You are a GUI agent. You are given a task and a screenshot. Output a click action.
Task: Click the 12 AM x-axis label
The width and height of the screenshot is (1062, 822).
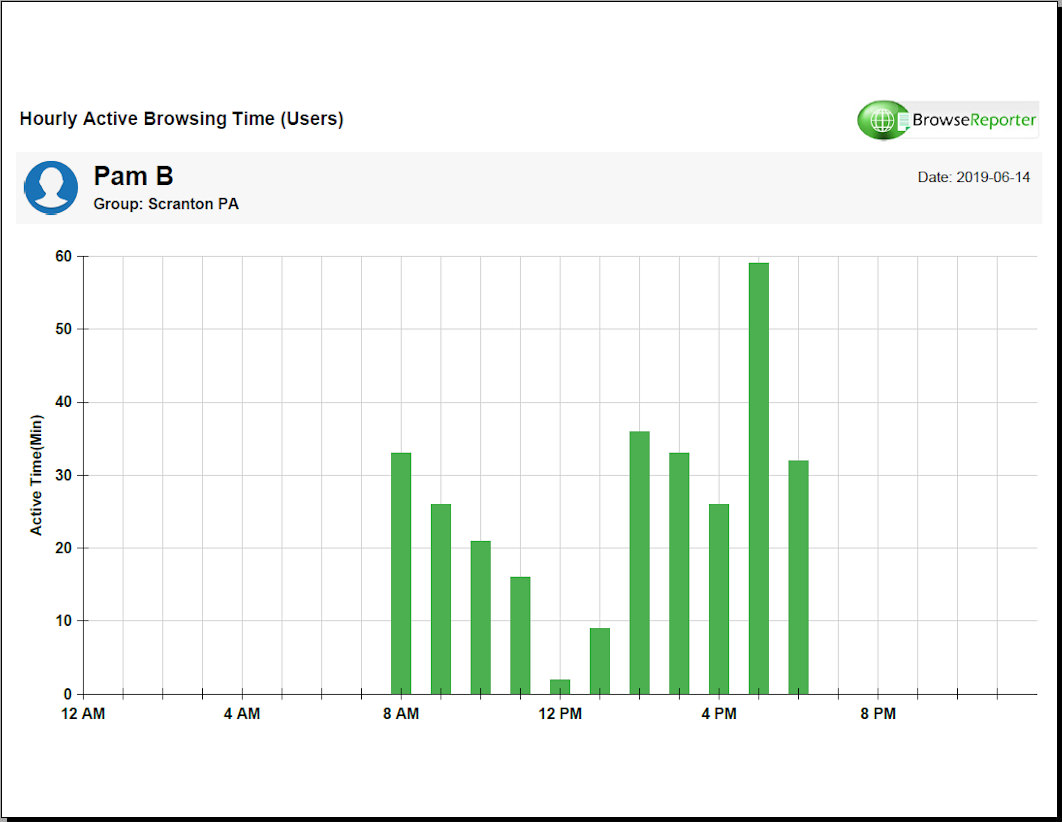(83, 714)
